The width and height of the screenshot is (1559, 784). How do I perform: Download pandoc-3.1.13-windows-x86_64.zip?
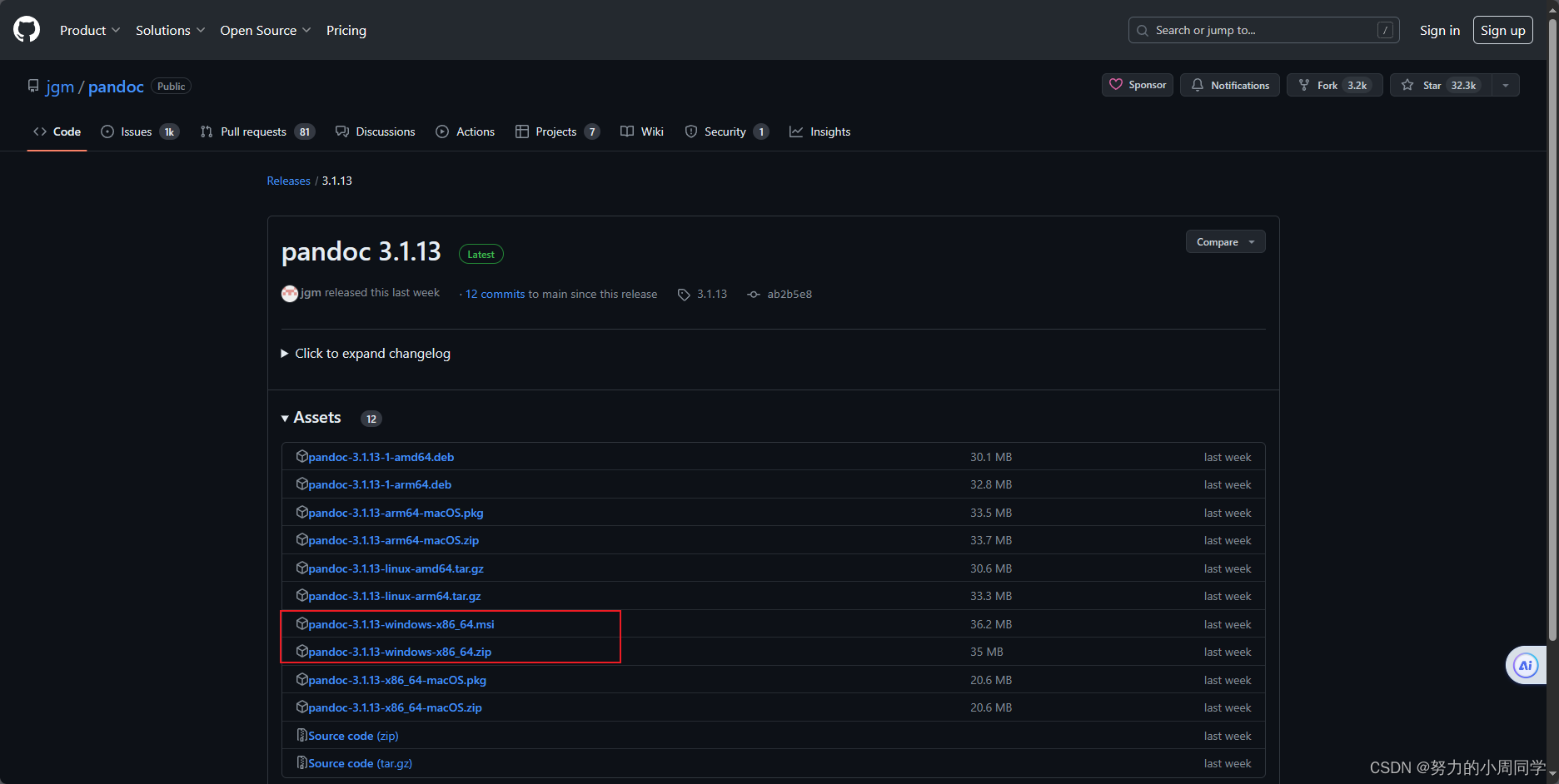coord(400,652)
